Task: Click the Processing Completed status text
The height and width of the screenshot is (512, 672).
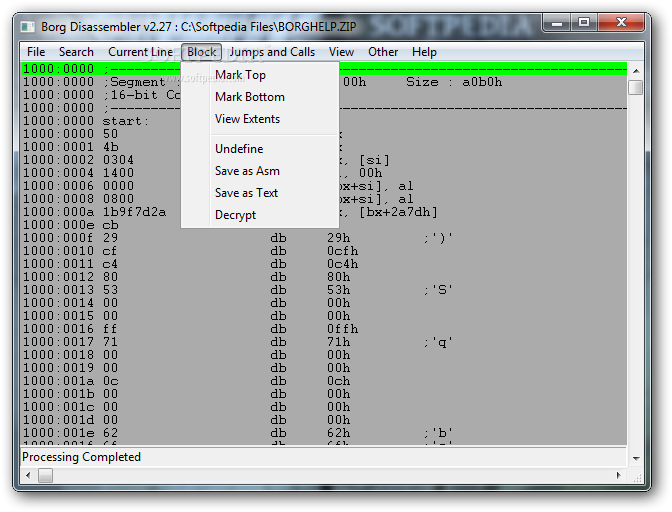Action: pyautogui.click(x=81, y=457)
